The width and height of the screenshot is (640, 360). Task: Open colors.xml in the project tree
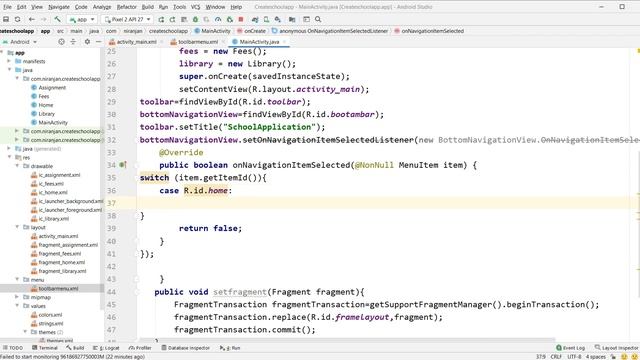point(50,315)
